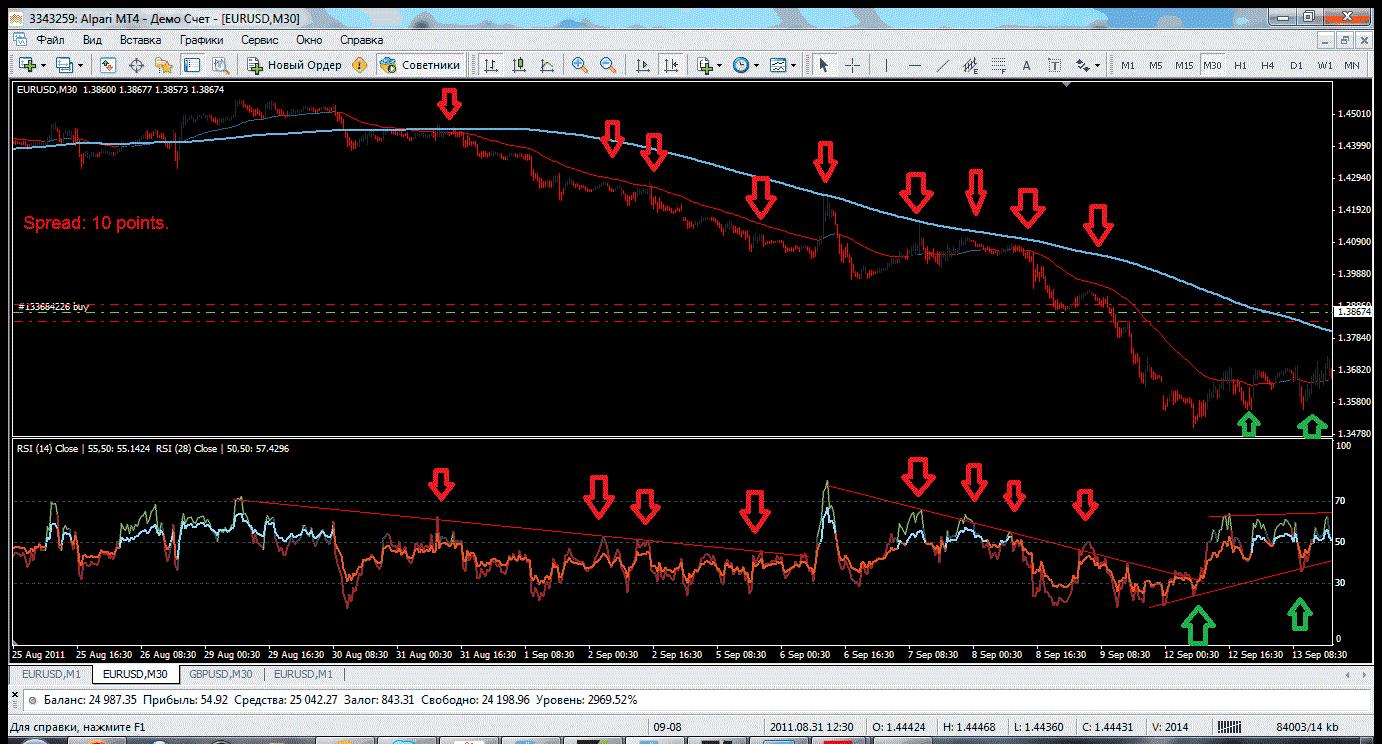This screenshot has width=1382, height=744.
Task: Expand the arrows objects dropdown
Action: click(x=1098, y=65)
